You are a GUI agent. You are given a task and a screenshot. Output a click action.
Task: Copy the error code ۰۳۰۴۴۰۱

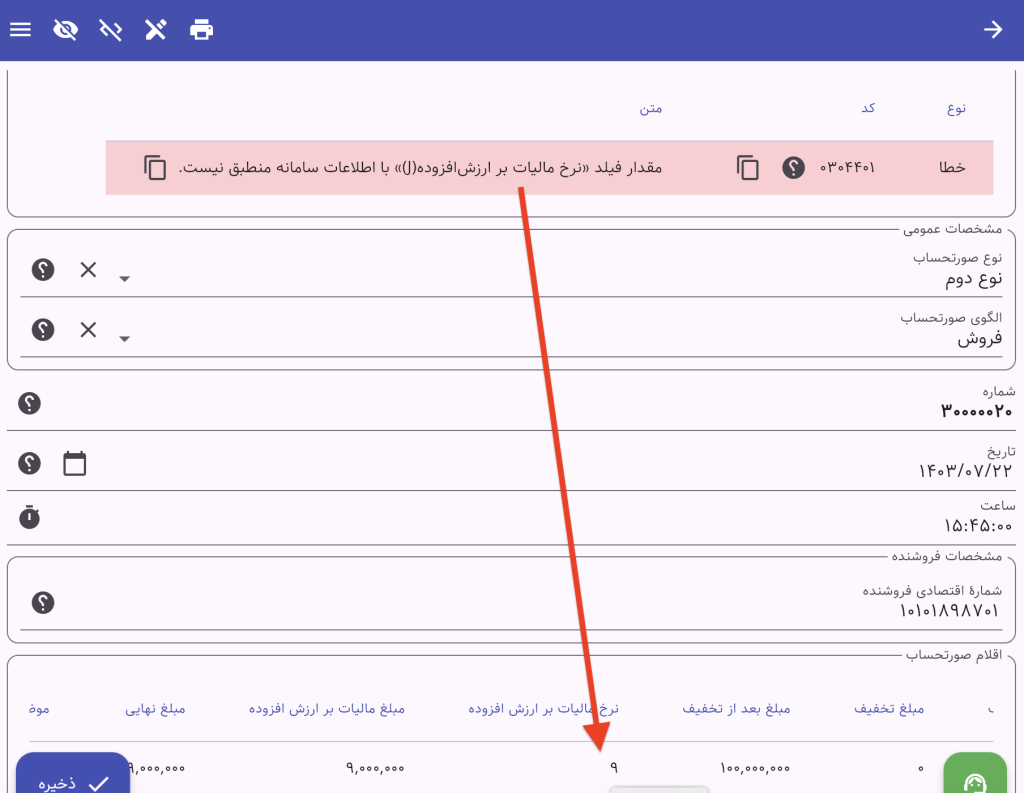tap(747, 168)
